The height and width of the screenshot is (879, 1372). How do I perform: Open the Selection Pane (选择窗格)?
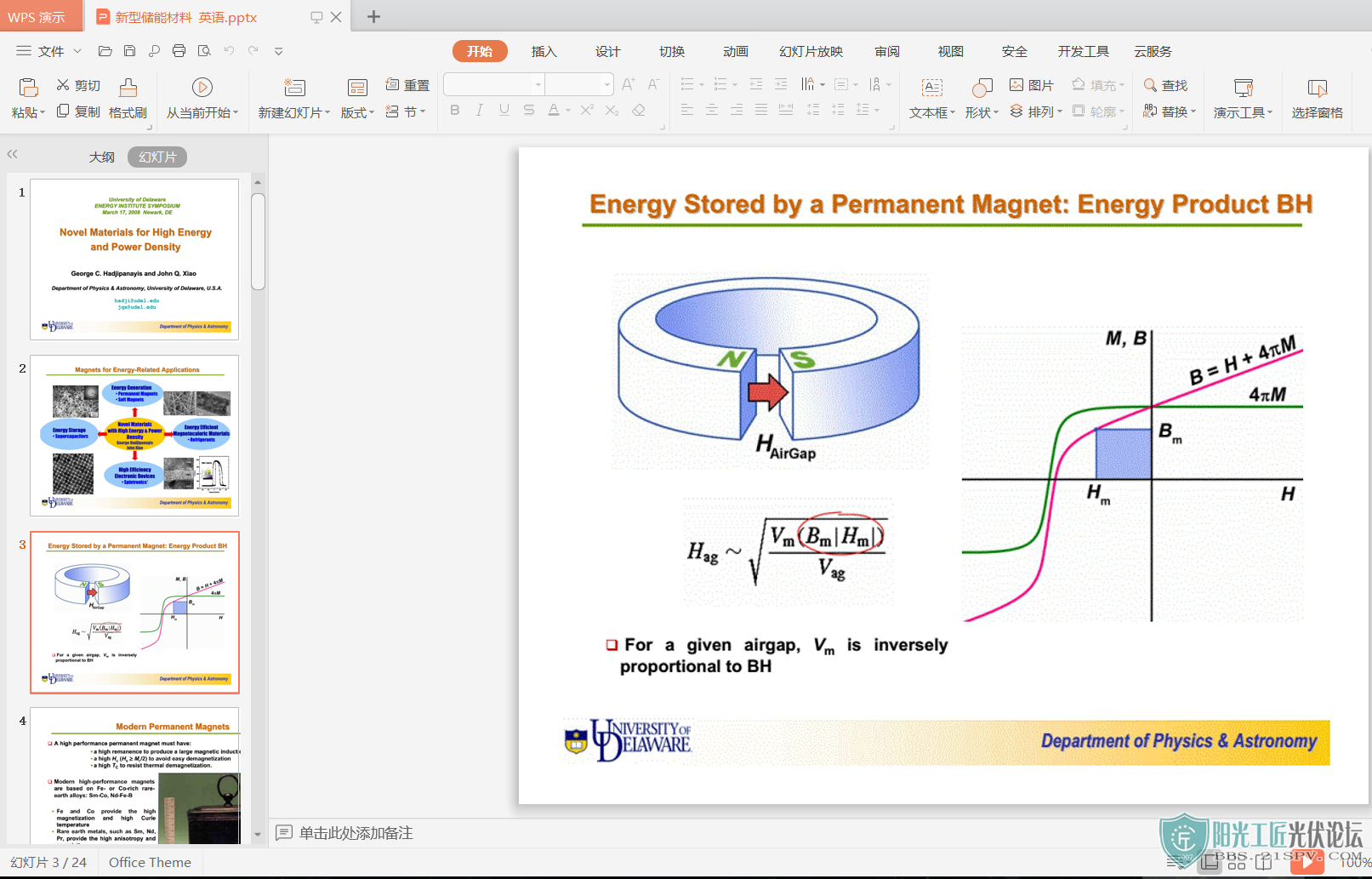1317,99
